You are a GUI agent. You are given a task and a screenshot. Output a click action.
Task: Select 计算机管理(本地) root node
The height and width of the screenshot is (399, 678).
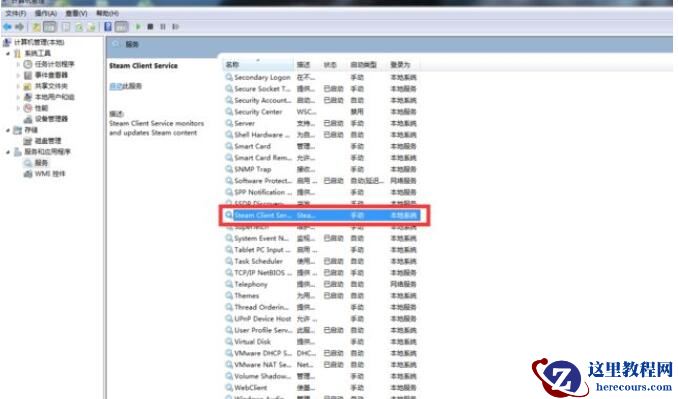39,42
